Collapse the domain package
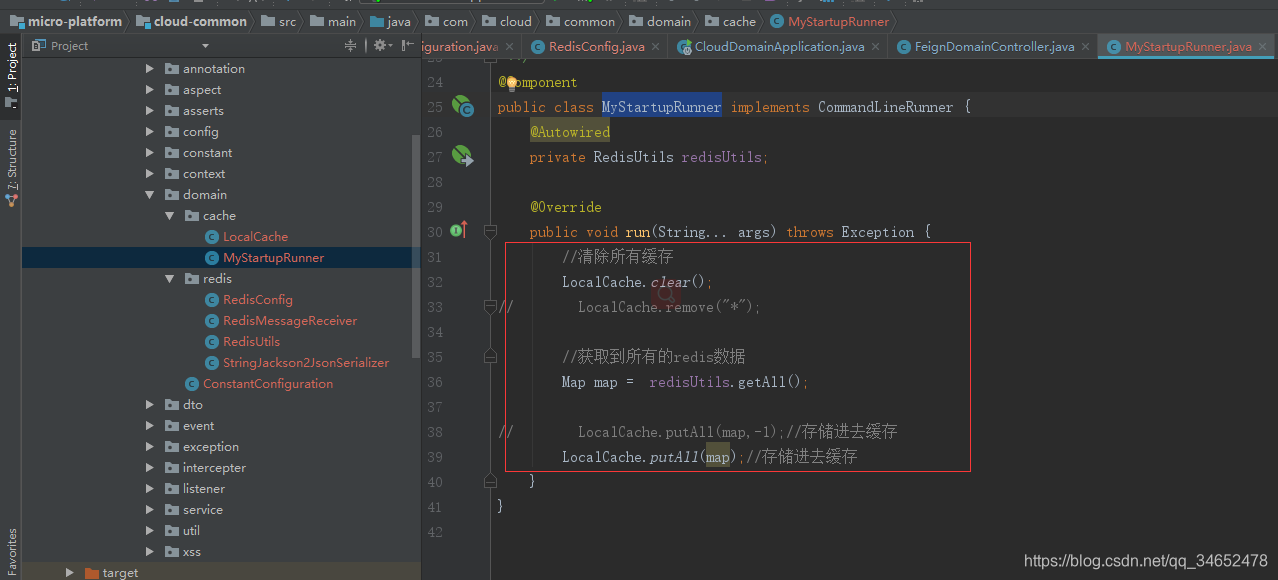Image resolution: width=1278 pixels, height=580 pixels. 150,195
